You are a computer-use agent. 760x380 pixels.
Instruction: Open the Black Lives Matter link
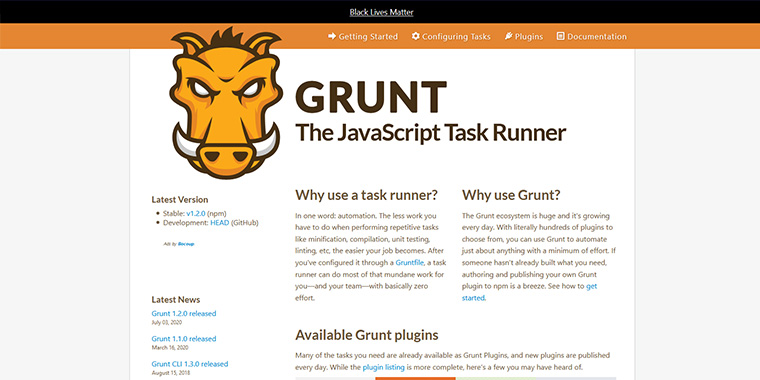point(381,12)
